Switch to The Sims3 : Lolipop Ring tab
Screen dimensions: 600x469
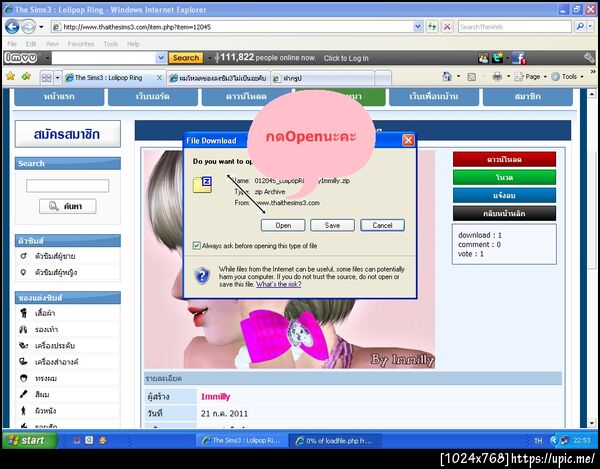click(x=108, y=78)
